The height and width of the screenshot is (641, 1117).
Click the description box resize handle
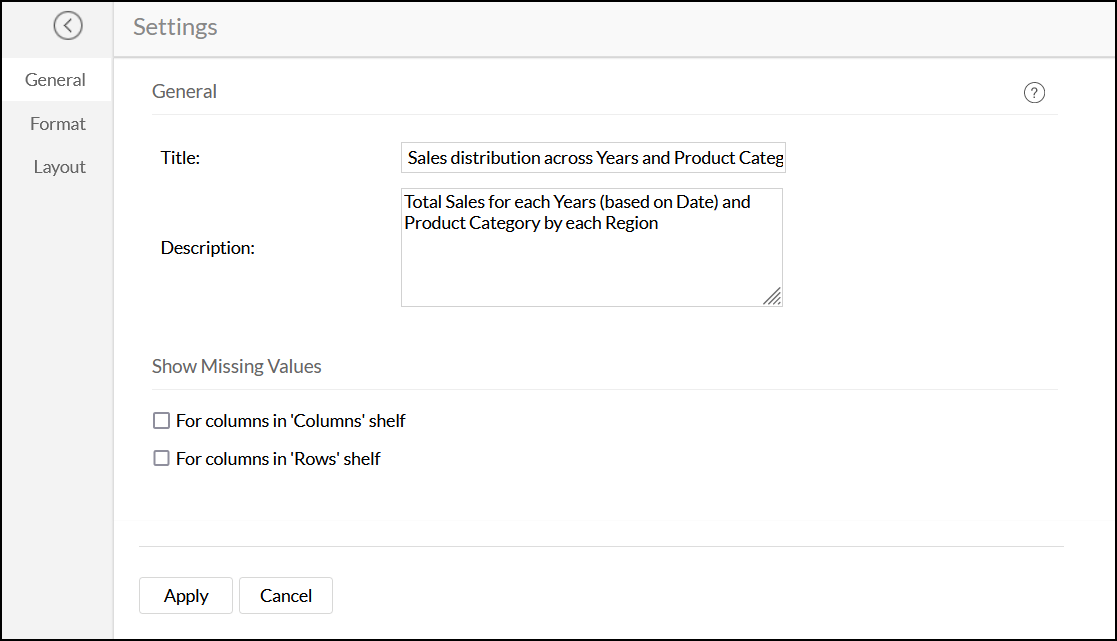tap(772, 296)
